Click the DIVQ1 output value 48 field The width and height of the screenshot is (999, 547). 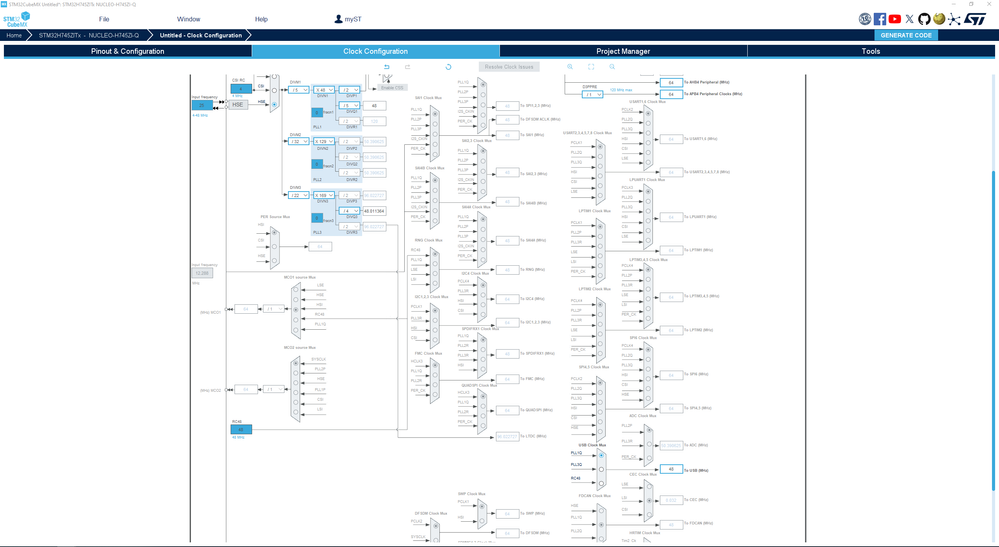click(375, 106)
